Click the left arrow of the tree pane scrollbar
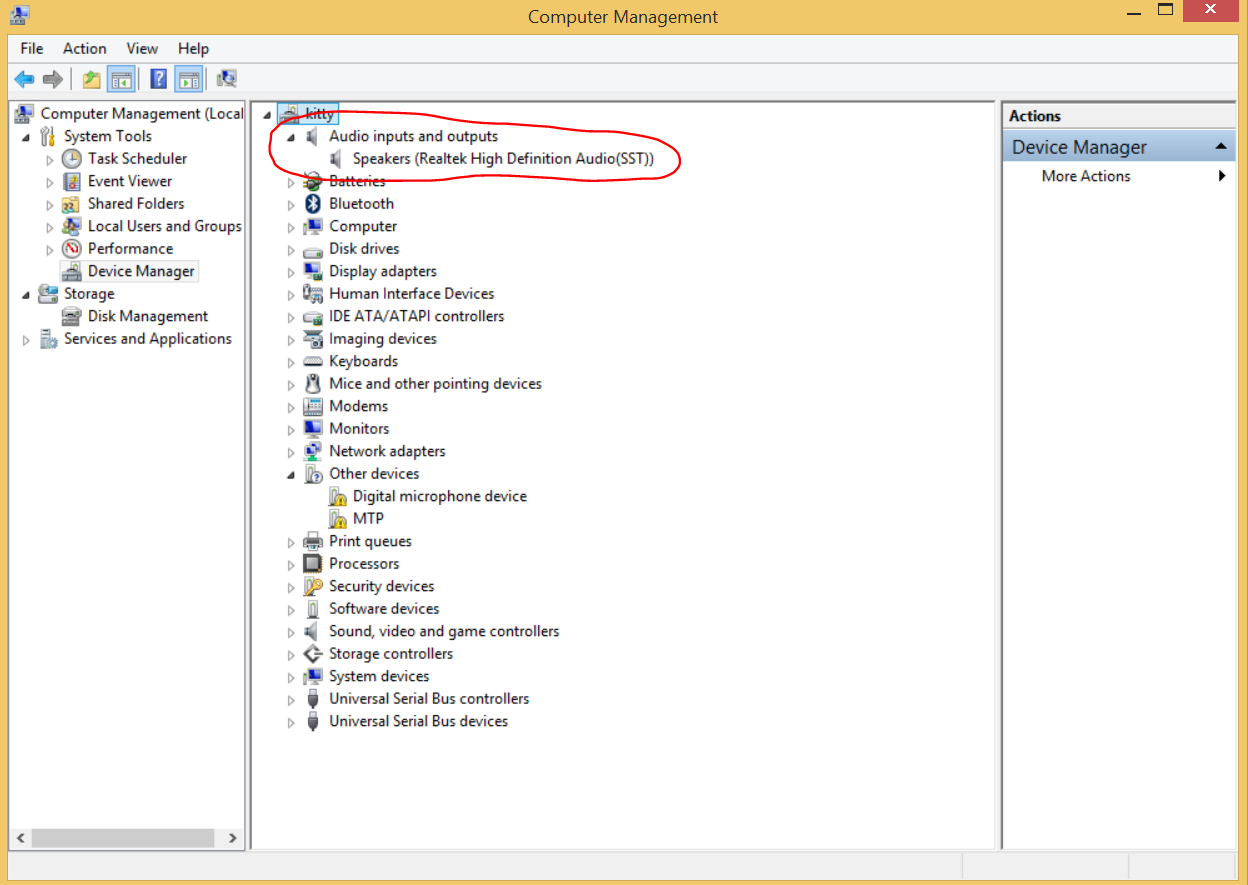The height and width of the screenshot is (885, 1248). 21,838
